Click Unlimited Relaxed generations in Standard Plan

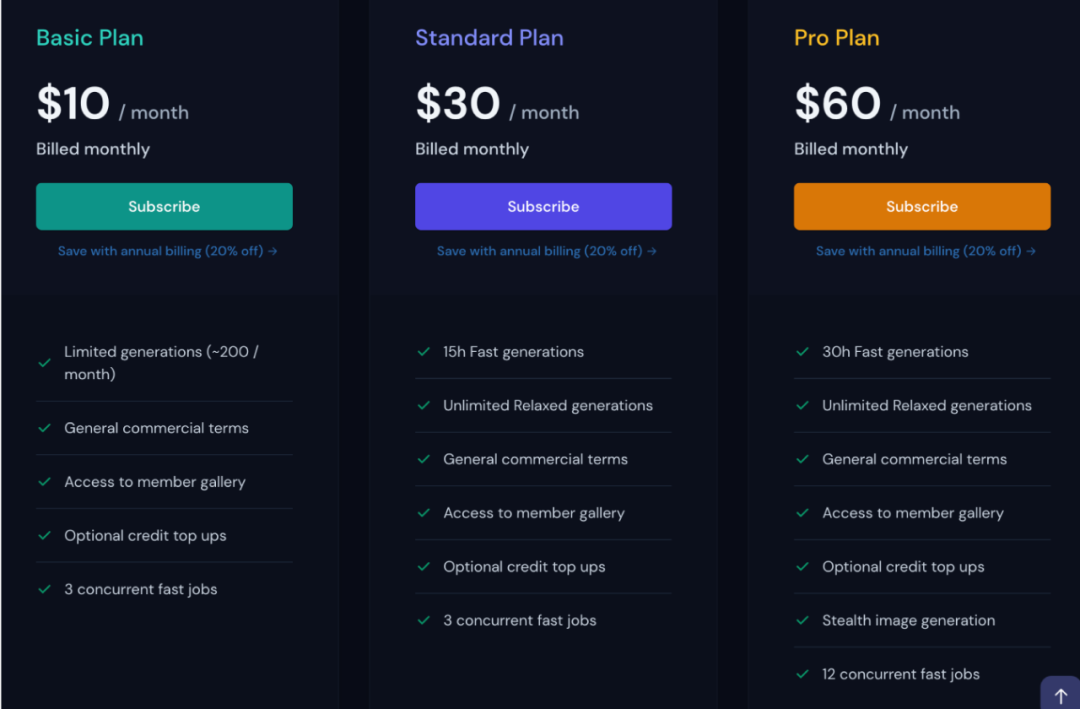pyautogui.click(x=548, y=406)
